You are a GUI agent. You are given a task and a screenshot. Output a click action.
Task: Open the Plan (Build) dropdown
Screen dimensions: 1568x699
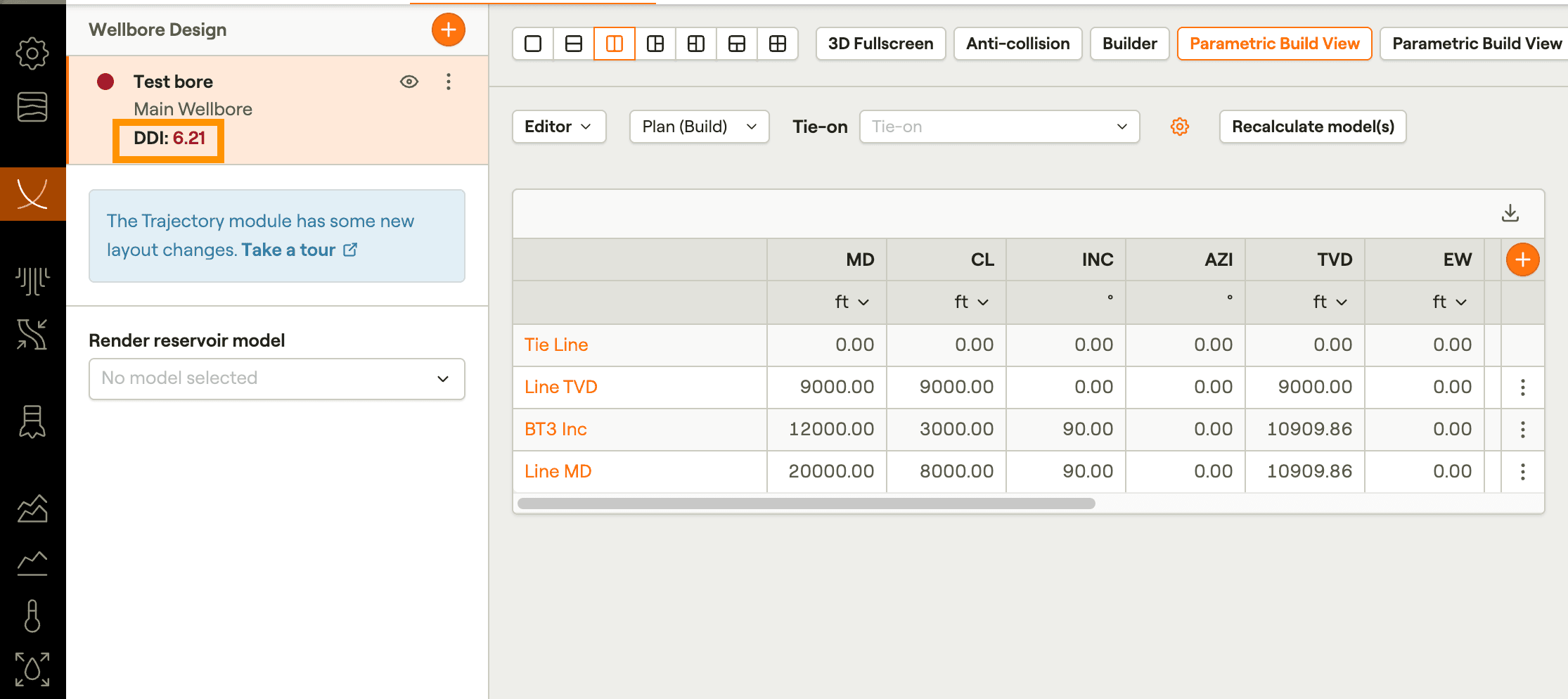pos(699,127)
